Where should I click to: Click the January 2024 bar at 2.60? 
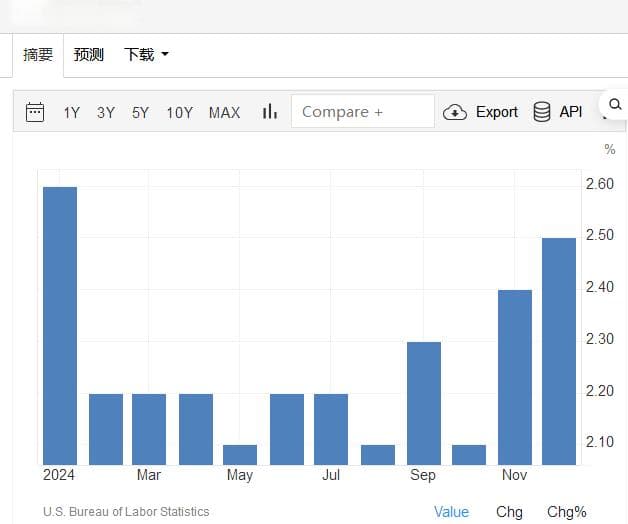[60, 326]
